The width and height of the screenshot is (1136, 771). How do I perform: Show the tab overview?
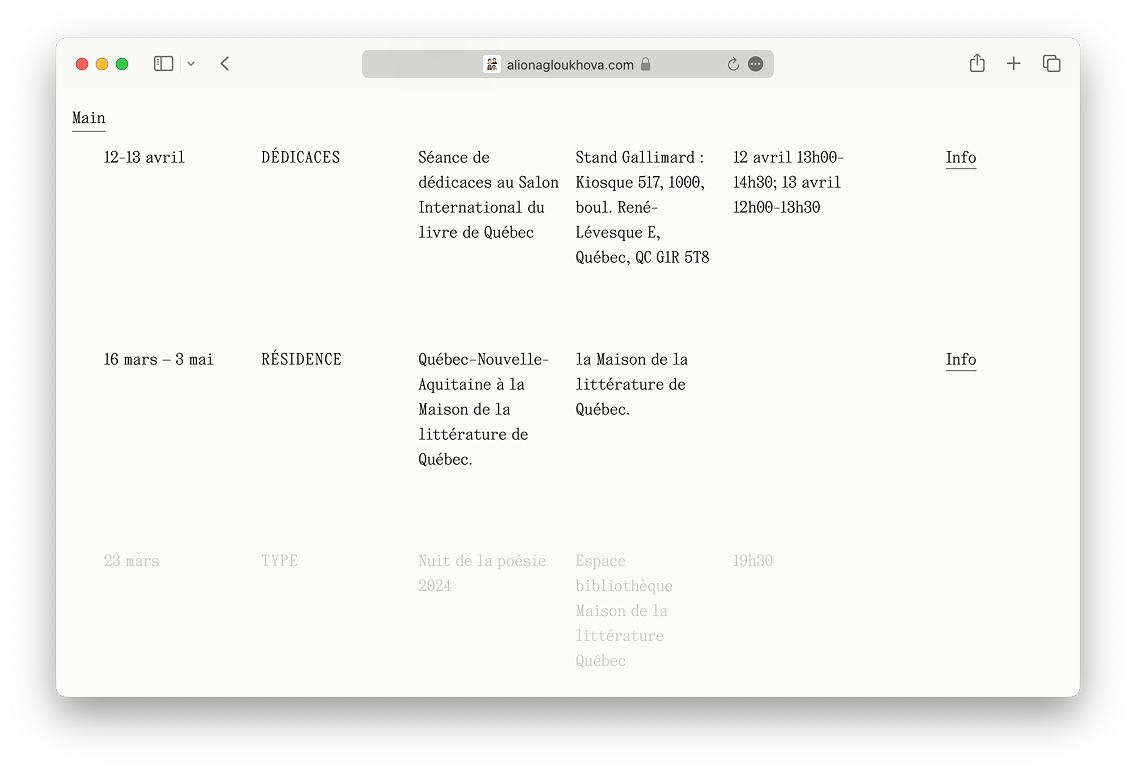point(1051,64)
